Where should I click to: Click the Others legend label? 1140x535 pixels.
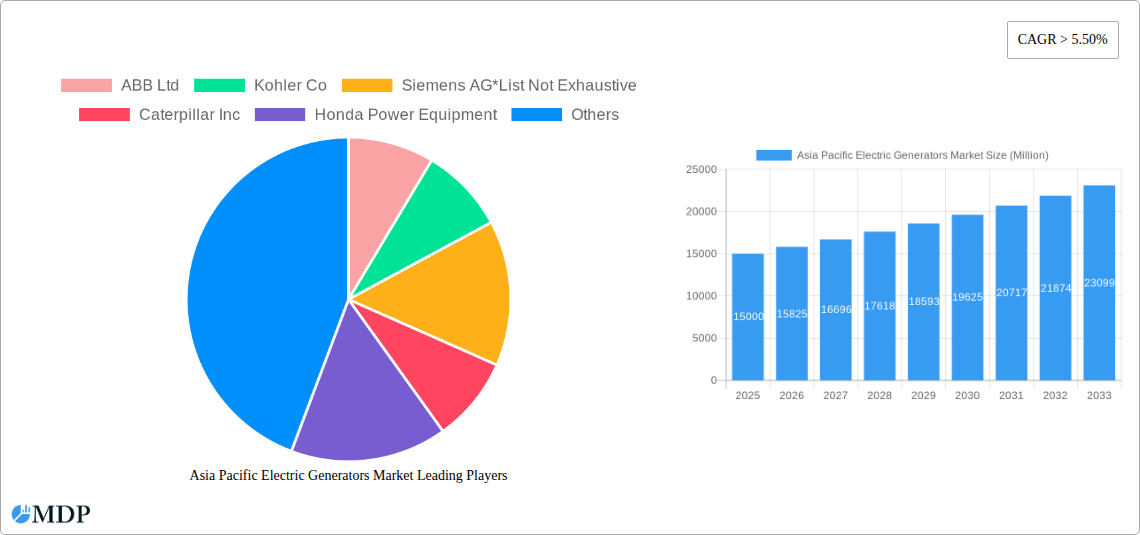pyautogui.click(x=595, y=115)
